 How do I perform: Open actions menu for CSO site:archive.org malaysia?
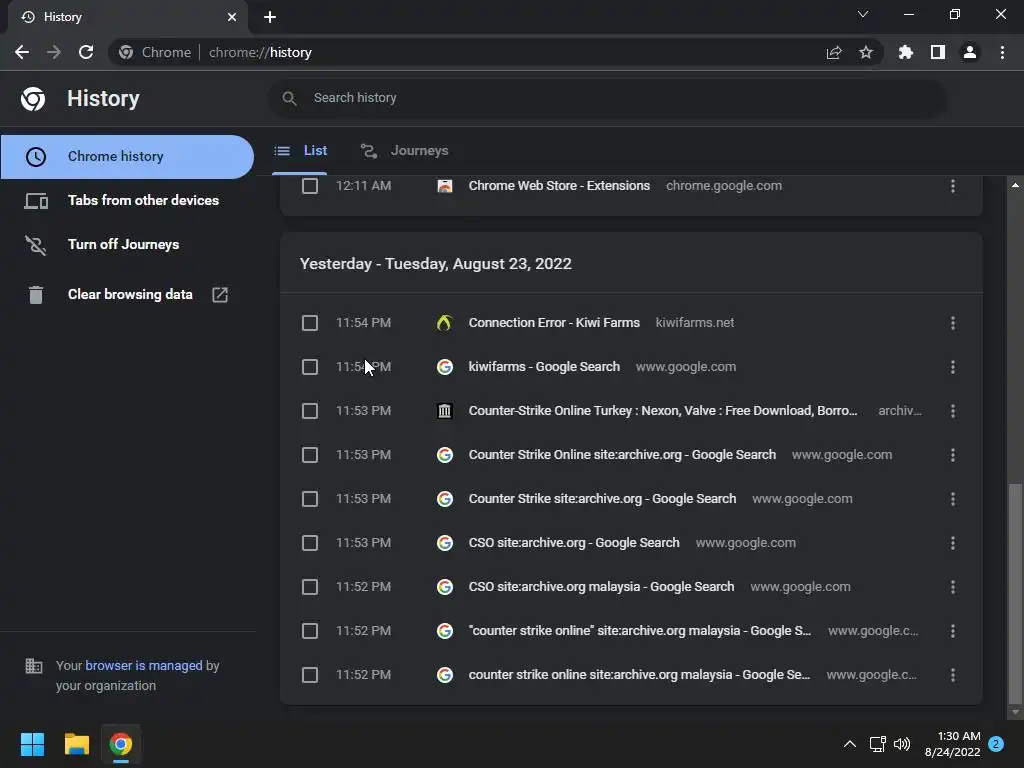[x=953, y=587]
